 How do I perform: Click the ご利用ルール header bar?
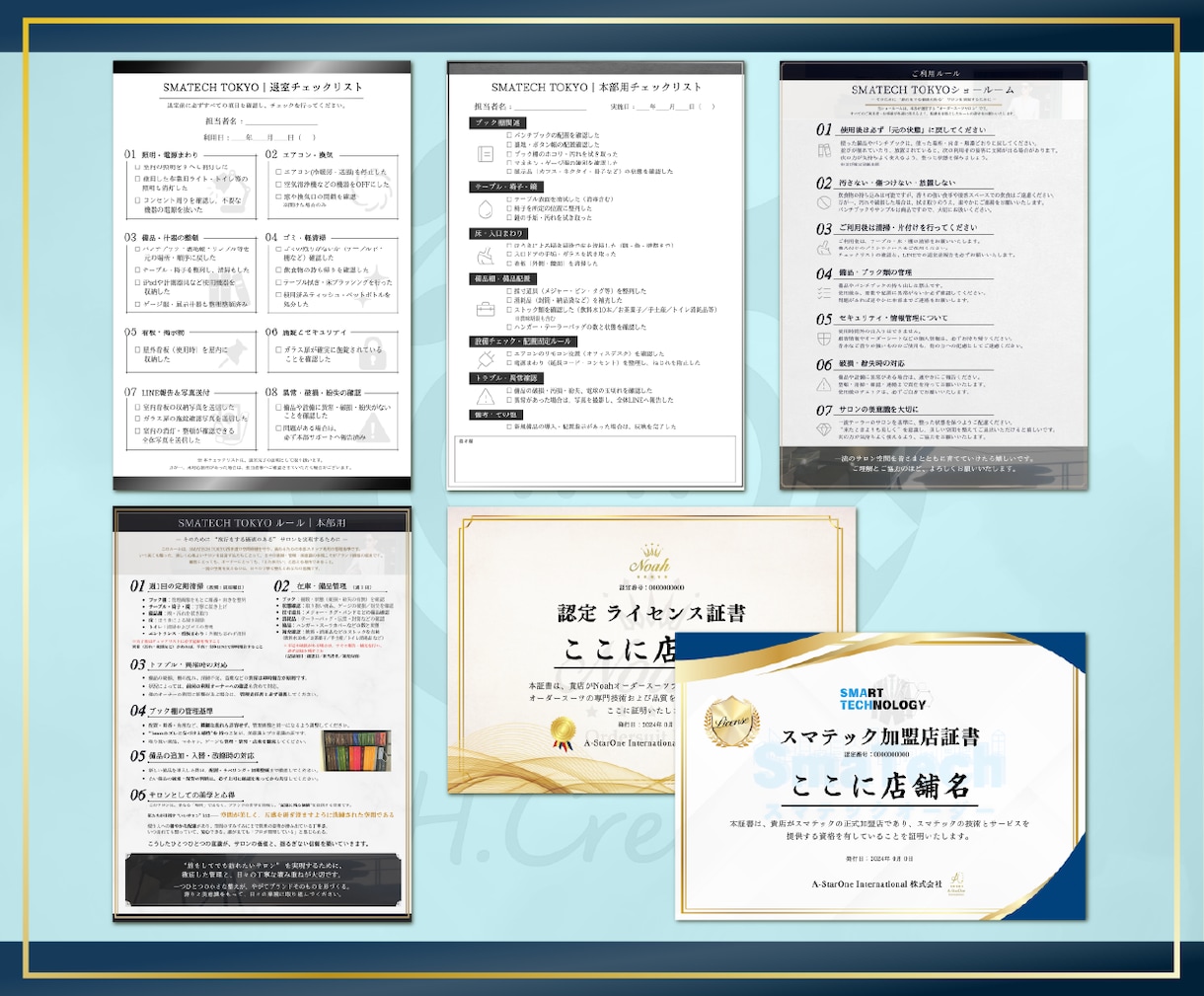tap(934, 72)
